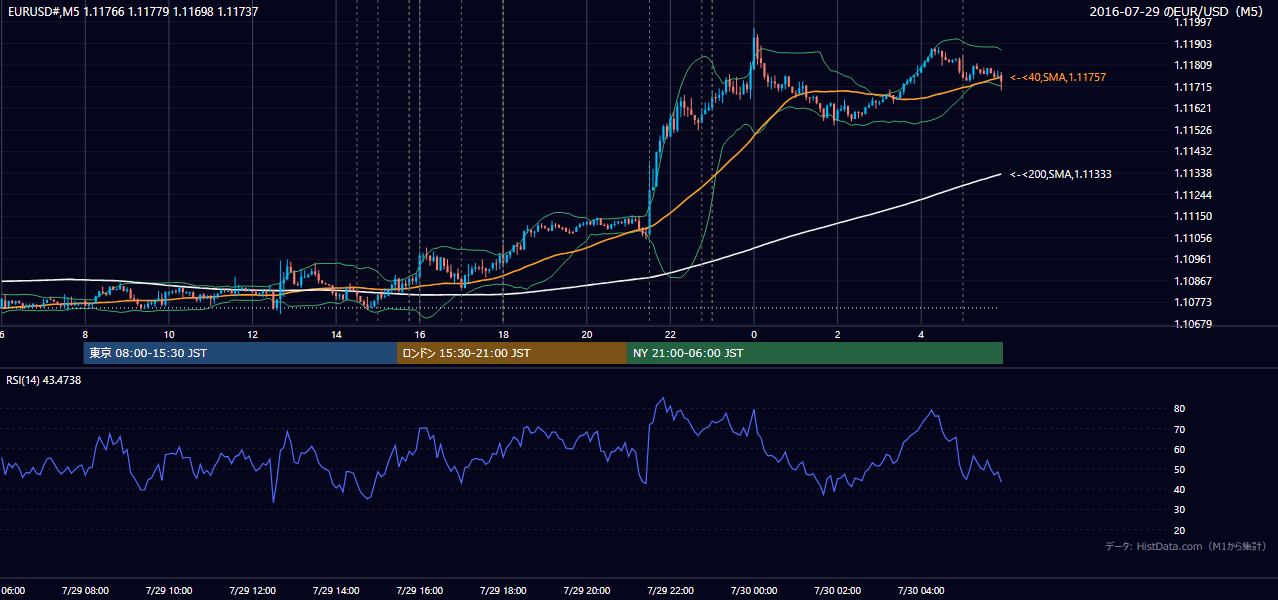Screen dimensions: 1278x600
Task: Click RSI scale level 20
Action: (x=1179, y=530)
